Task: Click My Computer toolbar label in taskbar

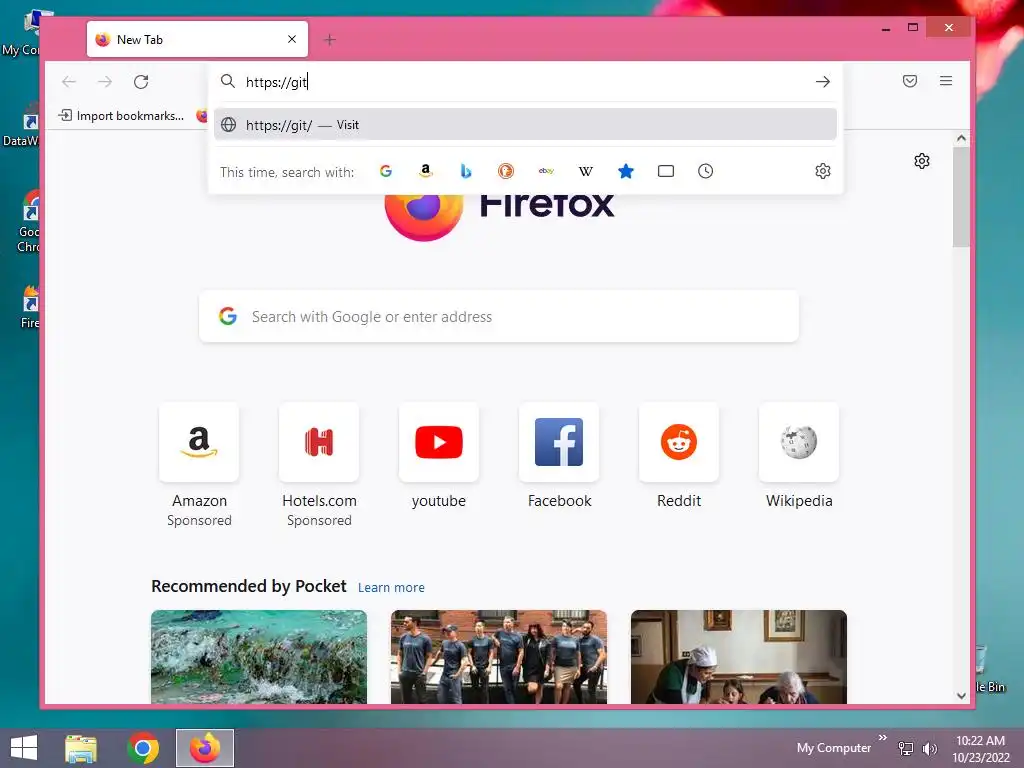Action: 834,748
